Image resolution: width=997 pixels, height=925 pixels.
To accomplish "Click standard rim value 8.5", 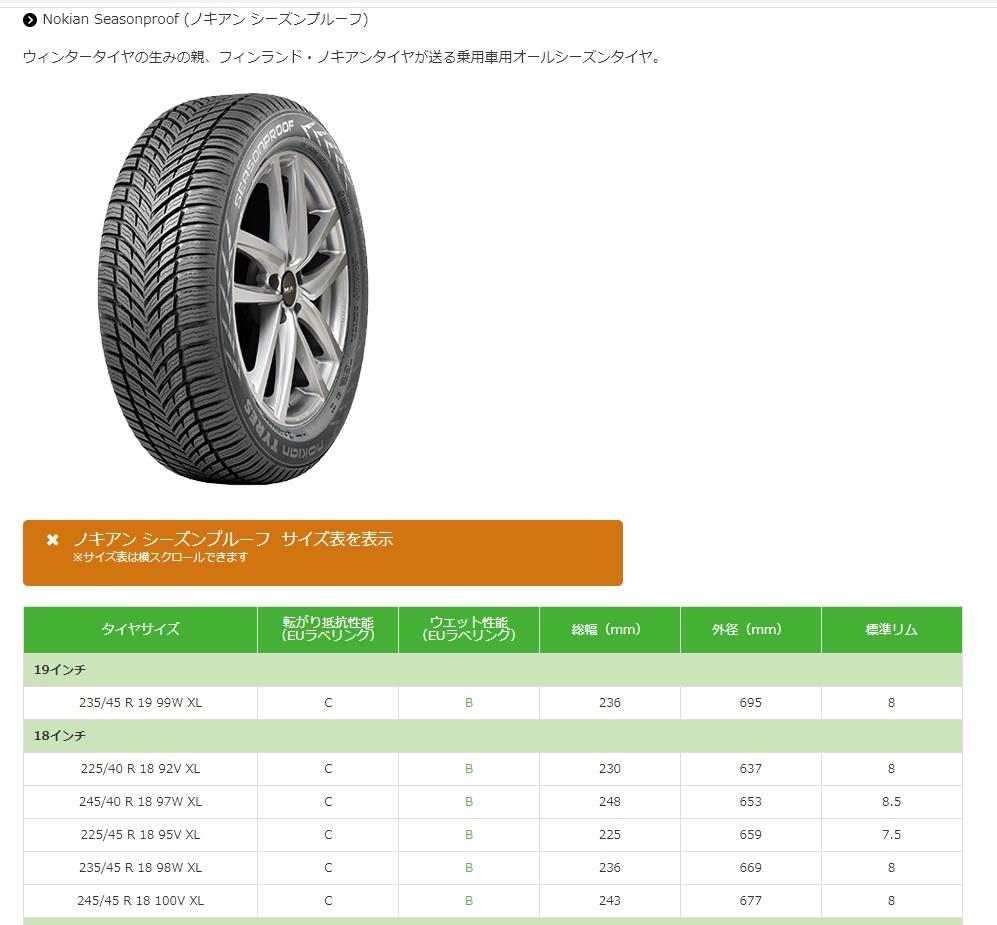I will coord(891,802).
